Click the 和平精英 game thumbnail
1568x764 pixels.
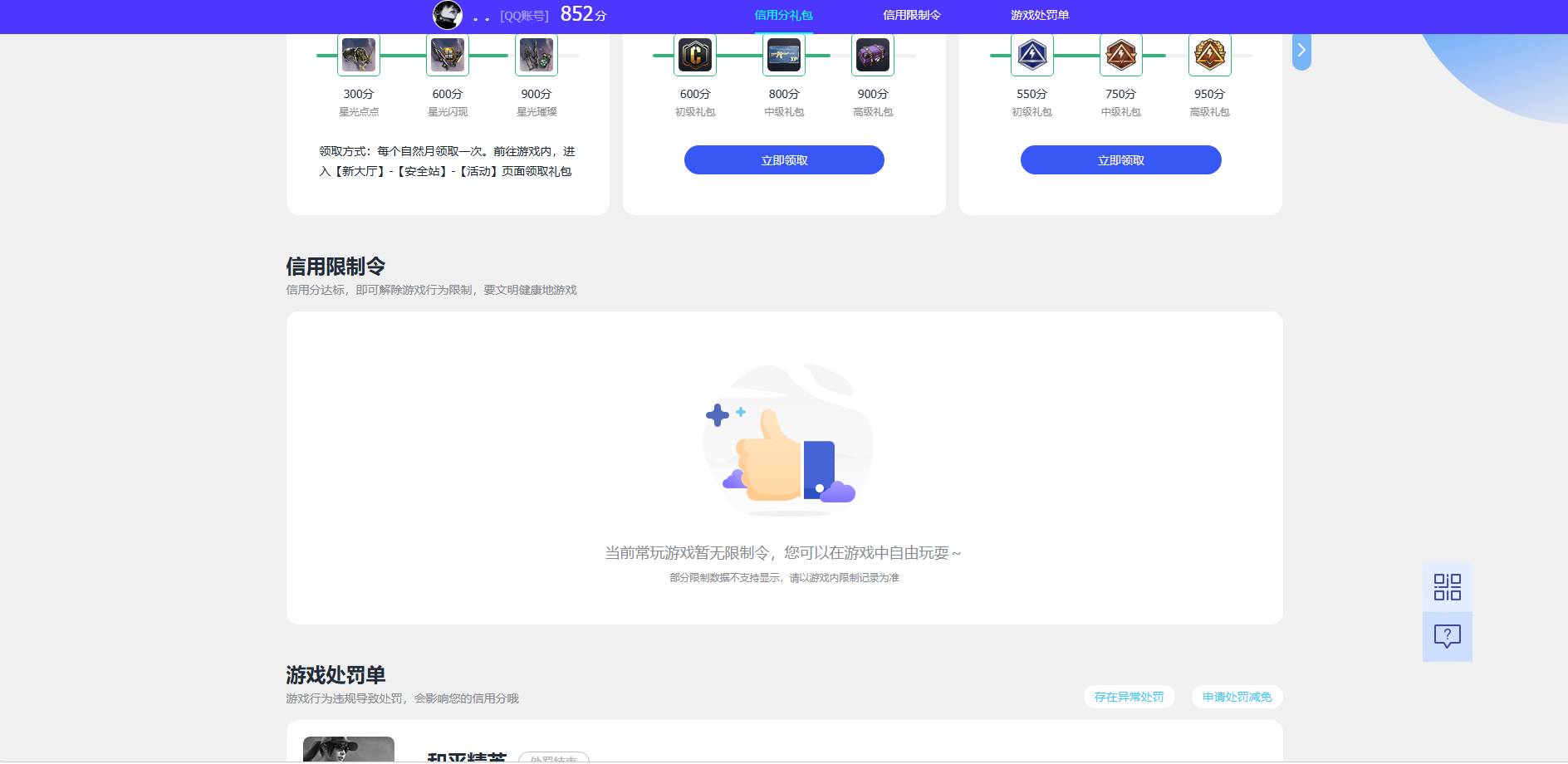click(349, 749)
